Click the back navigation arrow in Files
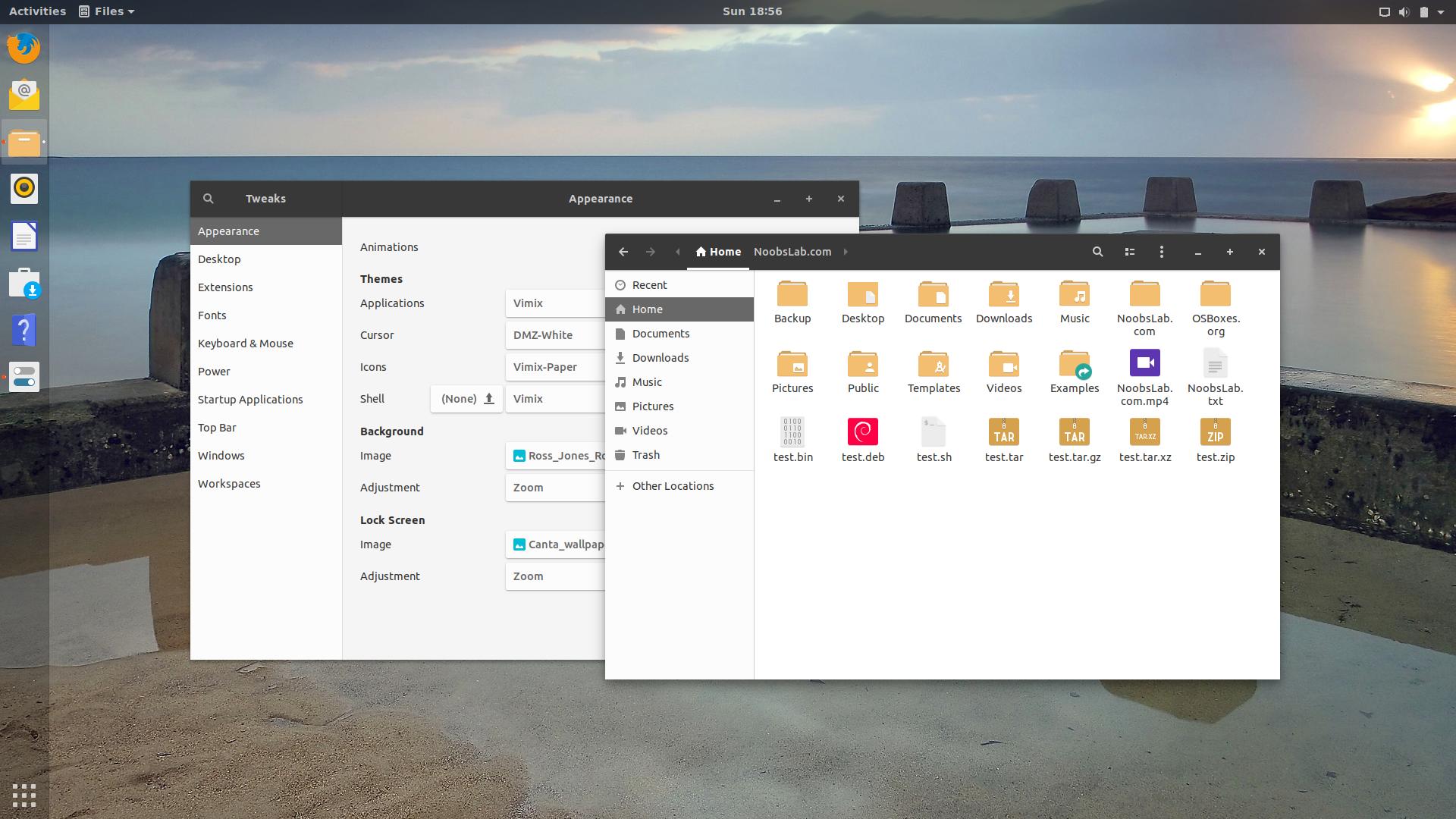Image resolution: width=1456 pixels, height=819 pixels. (623, 251)
